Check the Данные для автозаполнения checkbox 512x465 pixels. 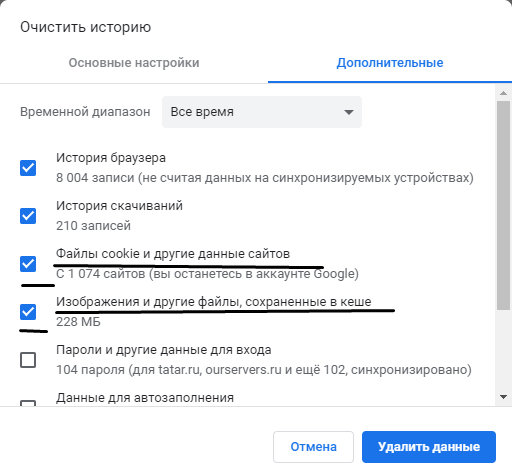point(28,403)
